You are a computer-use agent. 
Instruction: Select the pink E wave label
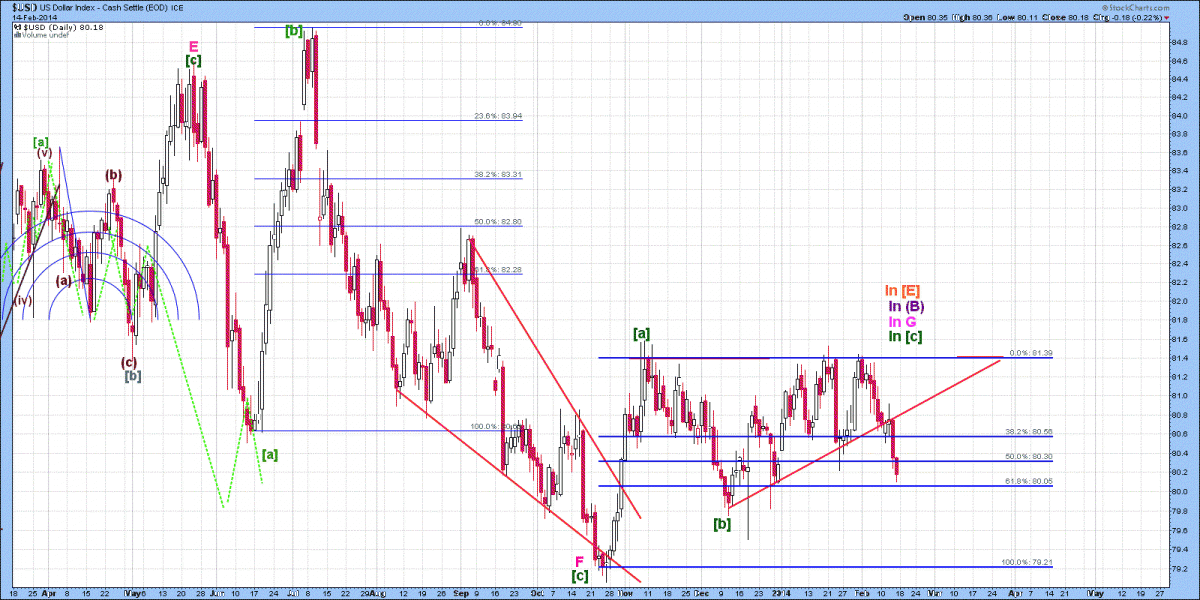193,46
